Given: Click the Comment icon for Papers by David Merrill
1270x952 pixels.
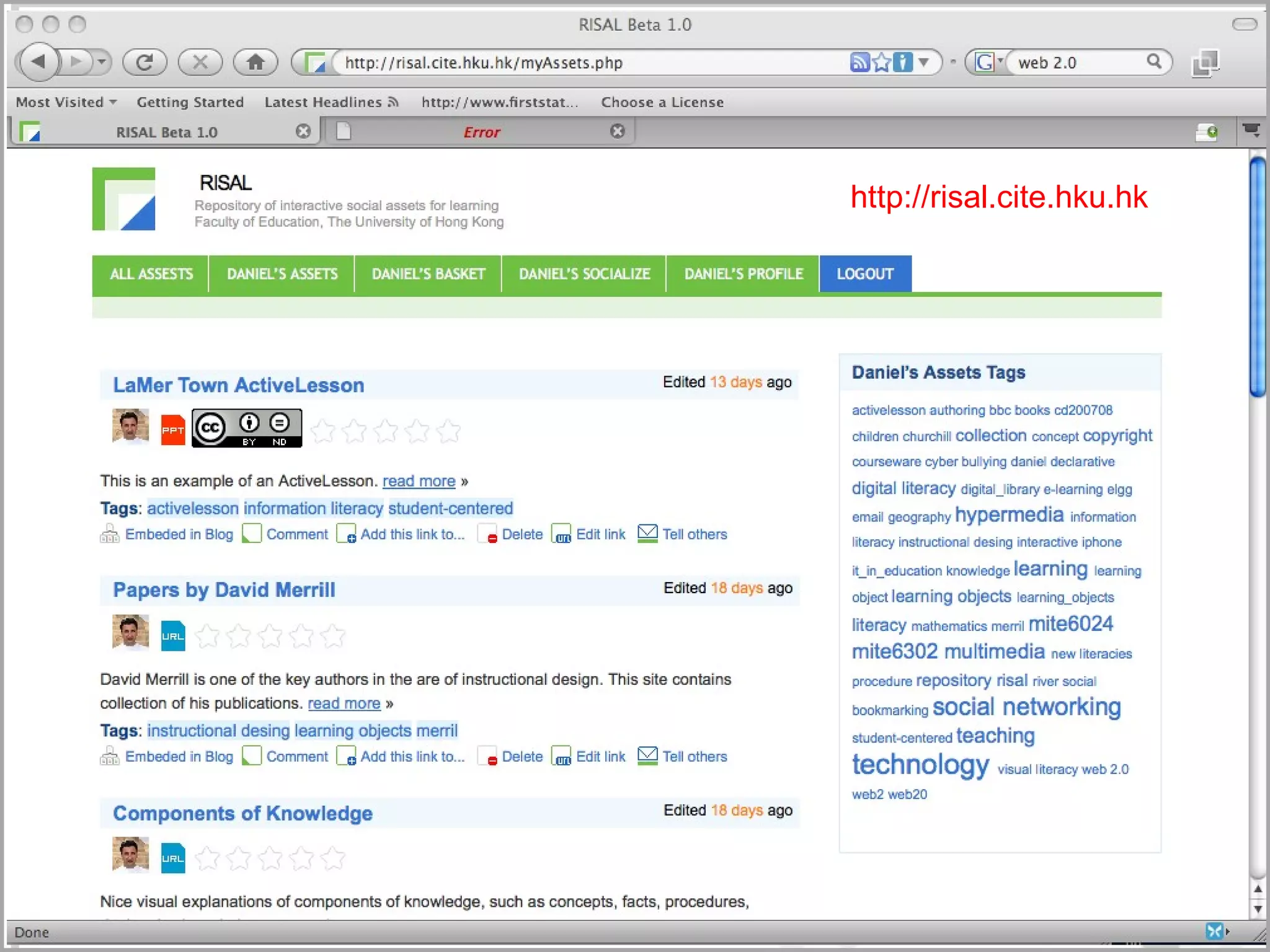Looking at the screenshot, I should click(251, 756).
